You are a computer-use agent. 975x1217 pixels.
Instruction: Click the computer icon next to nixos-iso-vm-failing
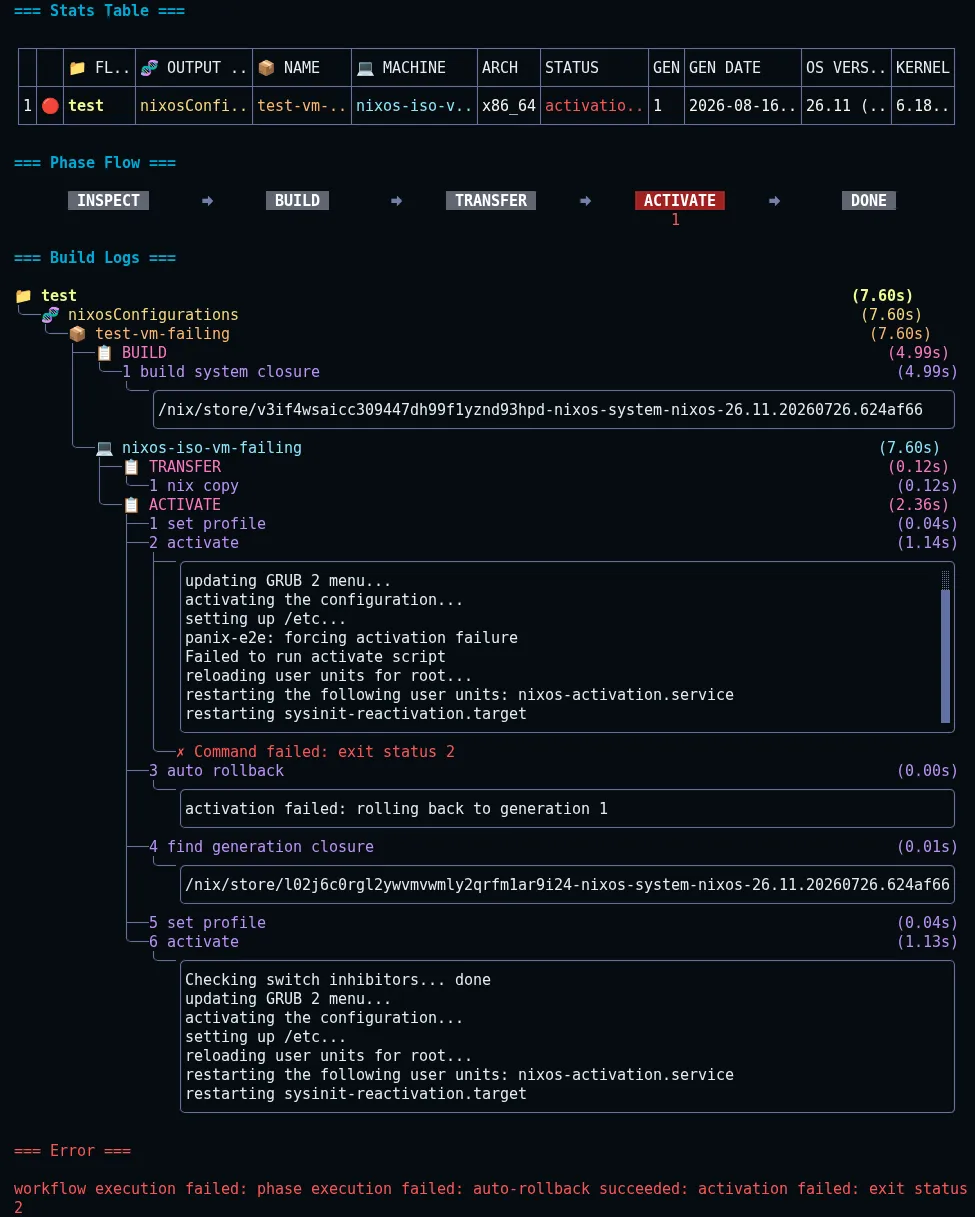(x=104, y=448)
